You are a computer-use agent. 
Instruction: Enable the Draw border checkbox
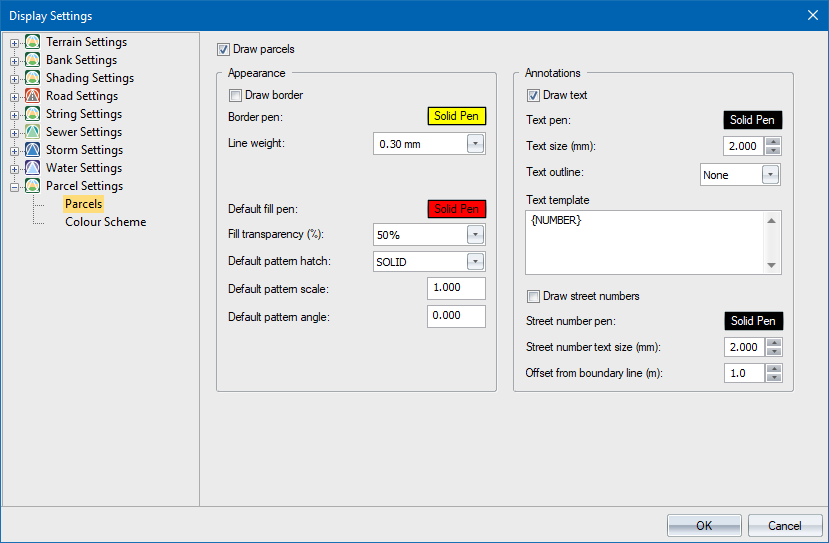coord(236,96)
